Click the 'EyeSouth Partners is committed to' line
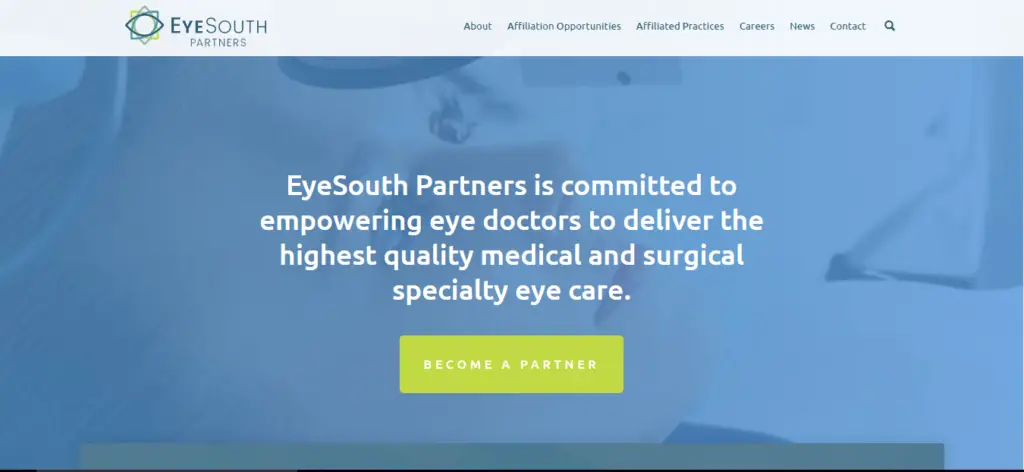This screenshot has height=472, width=1024. [x=511, y=185]
